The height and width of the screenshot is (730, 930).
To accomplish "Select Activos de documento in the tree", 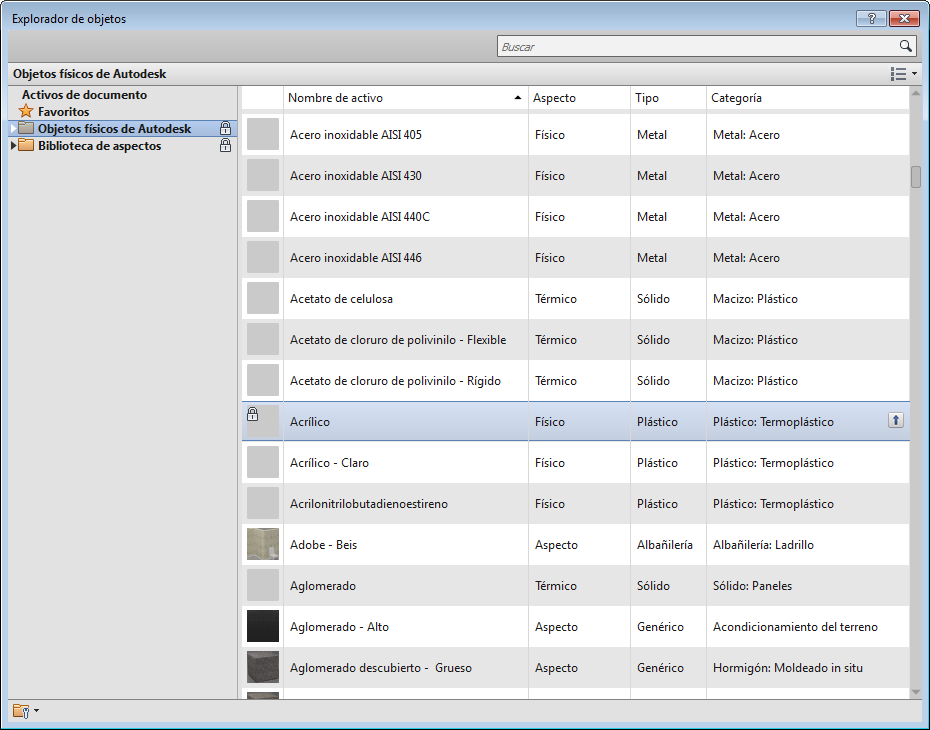I will [84, 94].
